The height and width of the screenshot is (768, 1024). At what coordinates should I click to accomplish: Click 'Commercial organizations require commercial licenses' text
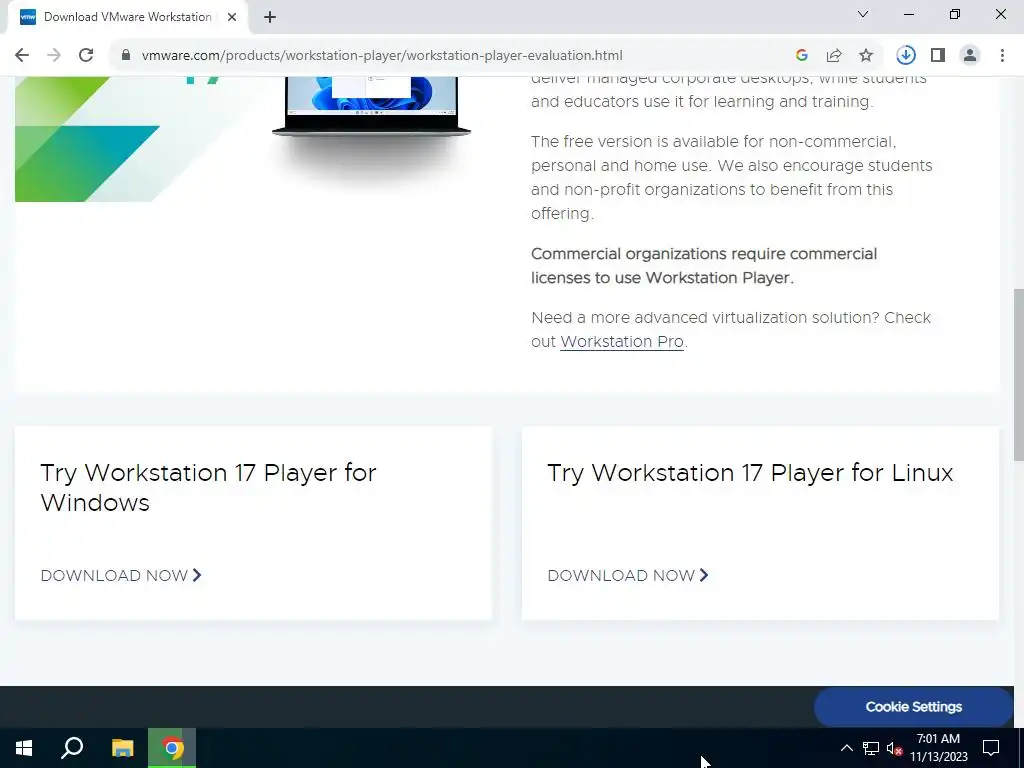704,266
